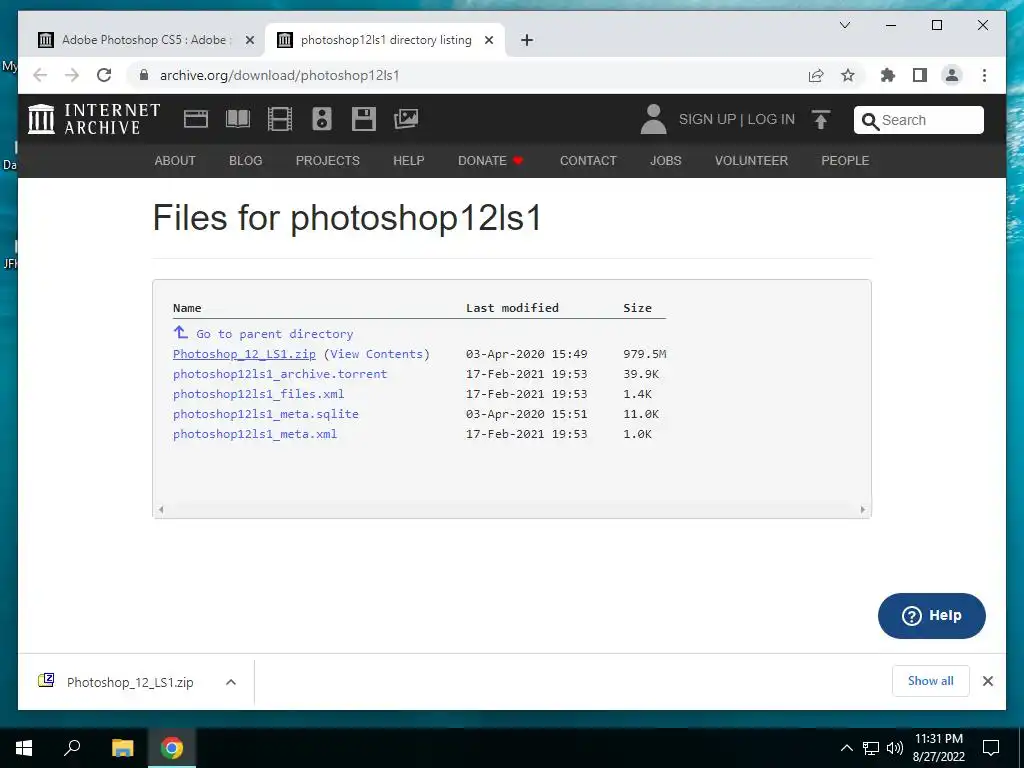
Task: Close the photoshop12ls1 directory listing tab
Action: [488, 40]
